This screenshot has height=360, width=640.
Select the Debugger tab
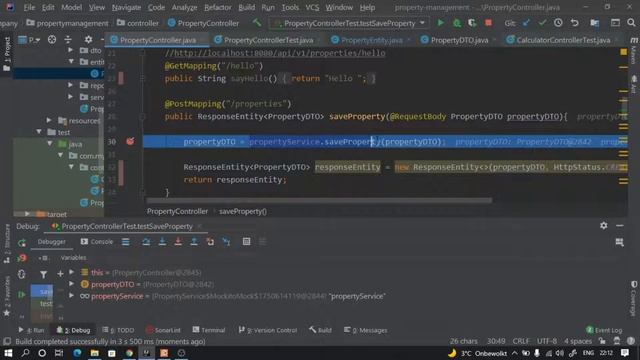(x=51, y=242)
